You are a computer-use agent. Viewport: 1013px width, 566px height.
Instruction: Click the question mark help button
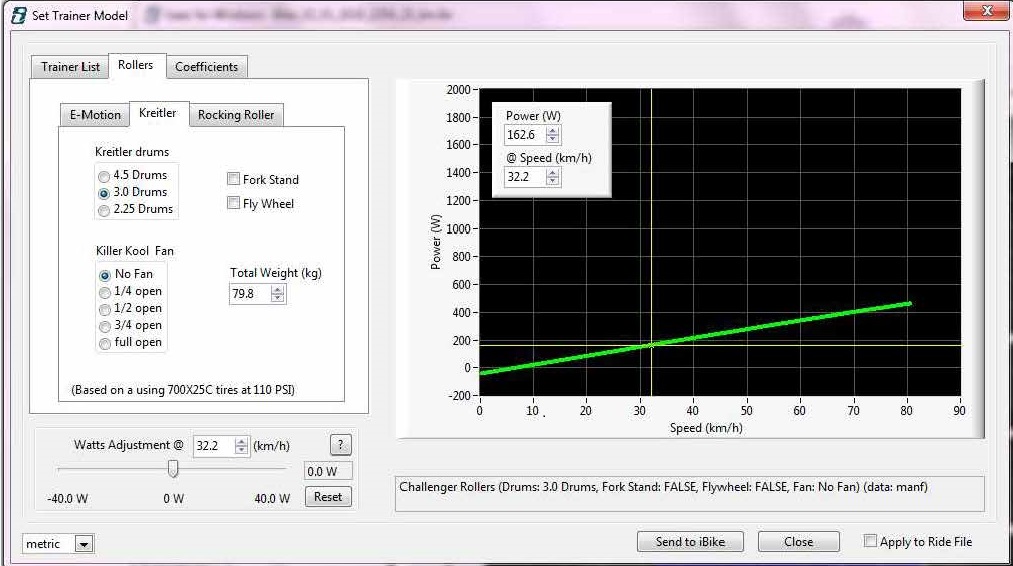(x=340, y=446)
